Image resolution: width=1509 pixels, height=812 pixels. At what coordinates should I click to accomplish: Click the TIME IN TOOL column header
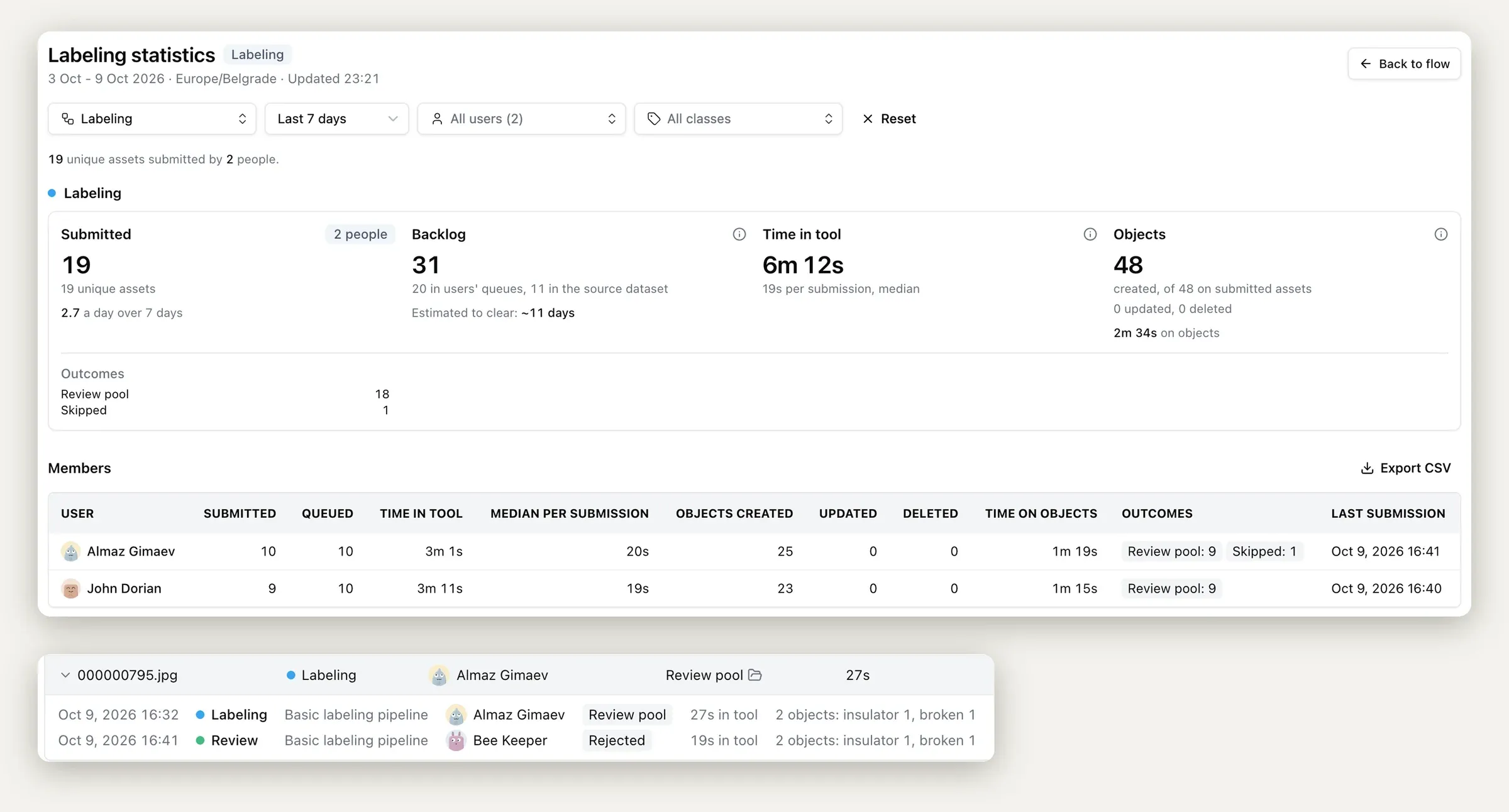pyautogui.click(x=421, y=513)
